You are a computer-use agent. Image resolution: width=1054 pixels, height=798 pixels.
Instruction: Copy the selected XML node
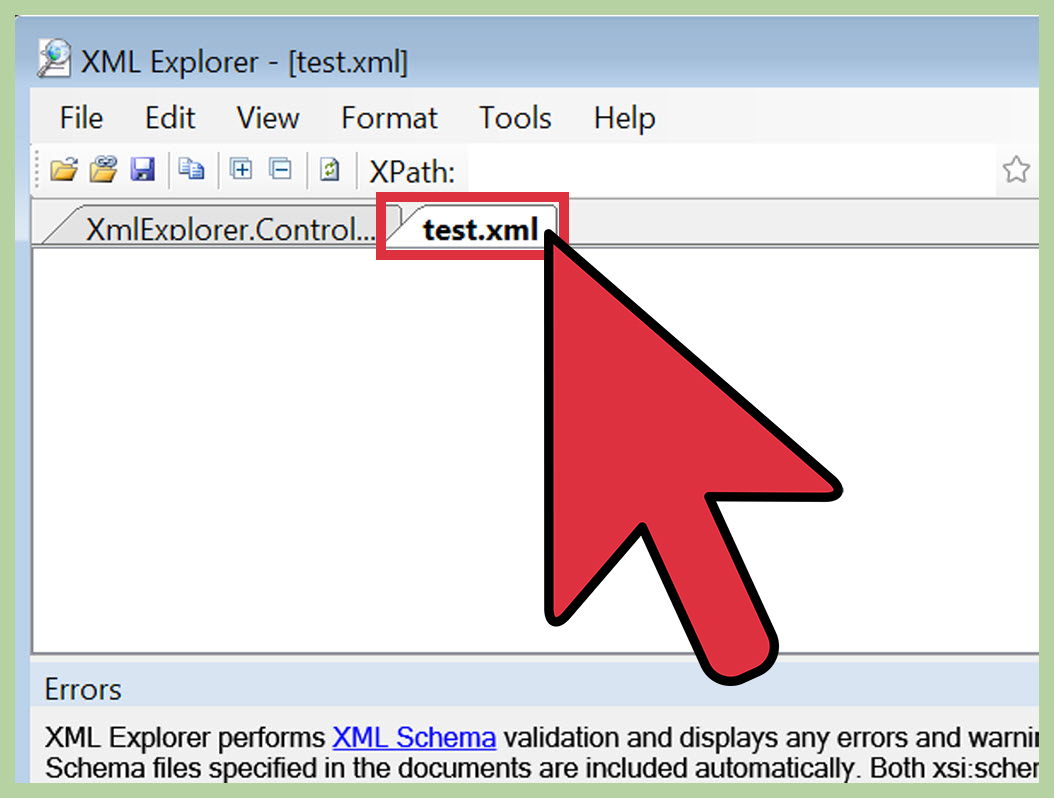click(x=191, y=170)
